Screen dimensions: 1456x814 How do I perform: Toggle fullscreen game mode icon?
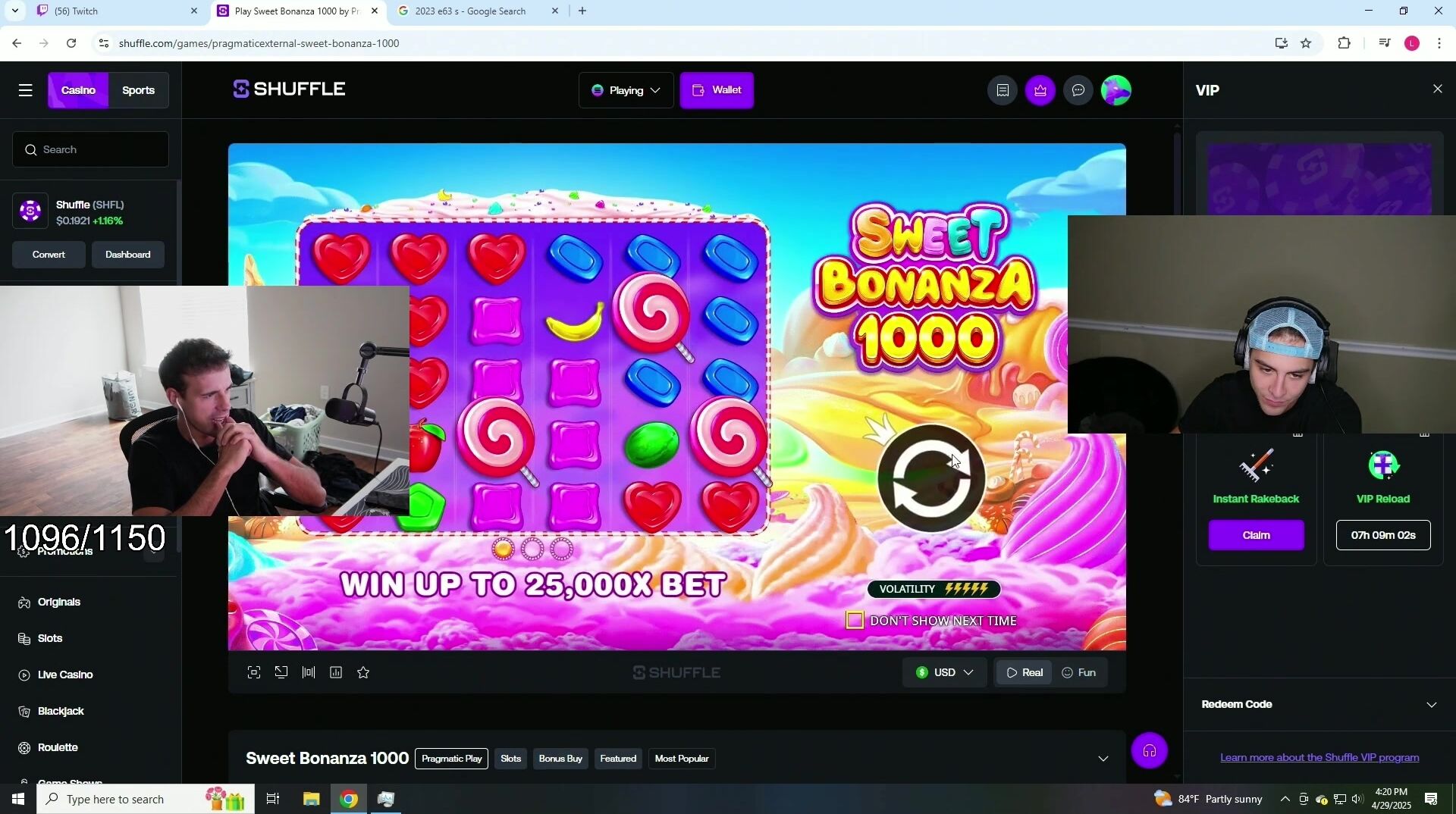(x=254, y=672)
